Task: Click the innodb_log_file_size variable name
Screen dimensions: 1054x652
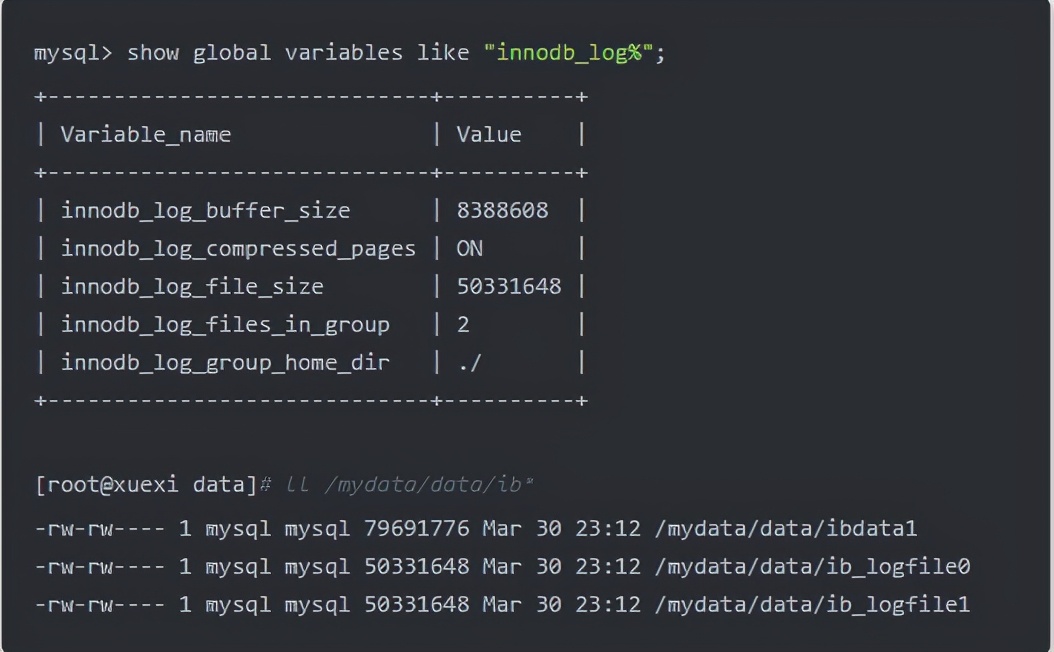Action: [192, 287]
